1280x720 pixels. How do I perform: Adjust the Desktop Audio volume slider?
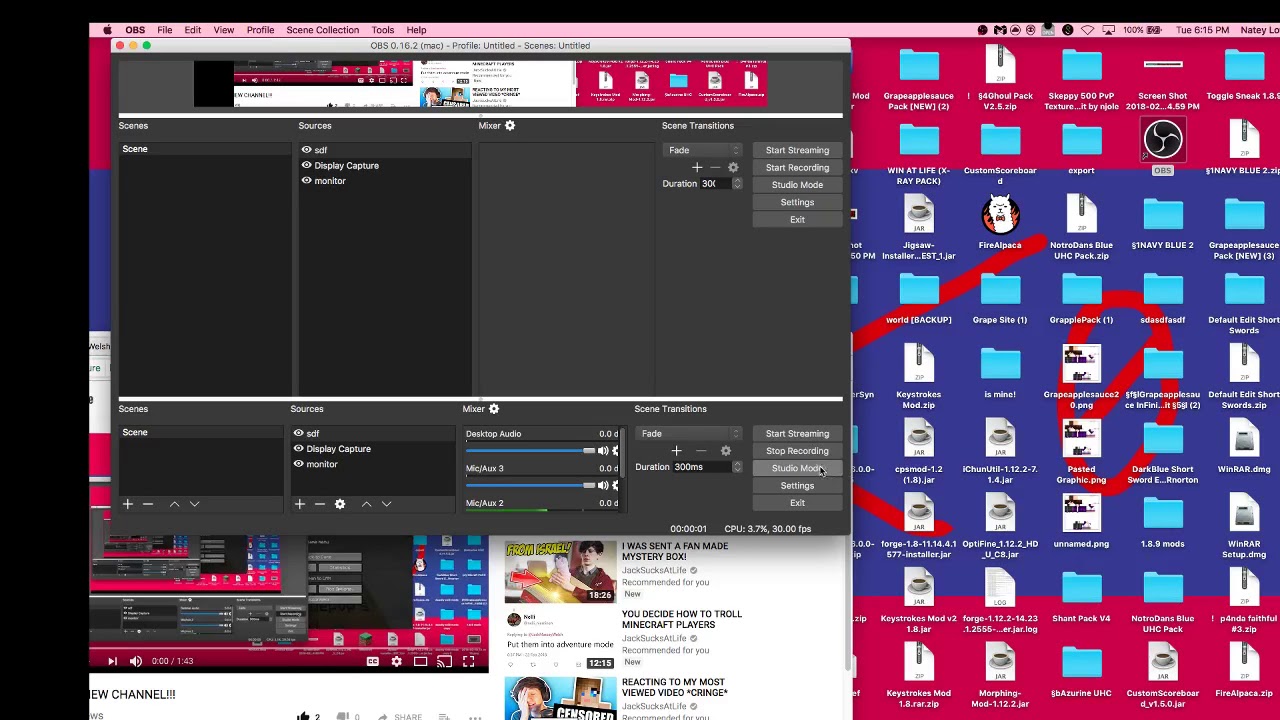(x=529, y=451)
